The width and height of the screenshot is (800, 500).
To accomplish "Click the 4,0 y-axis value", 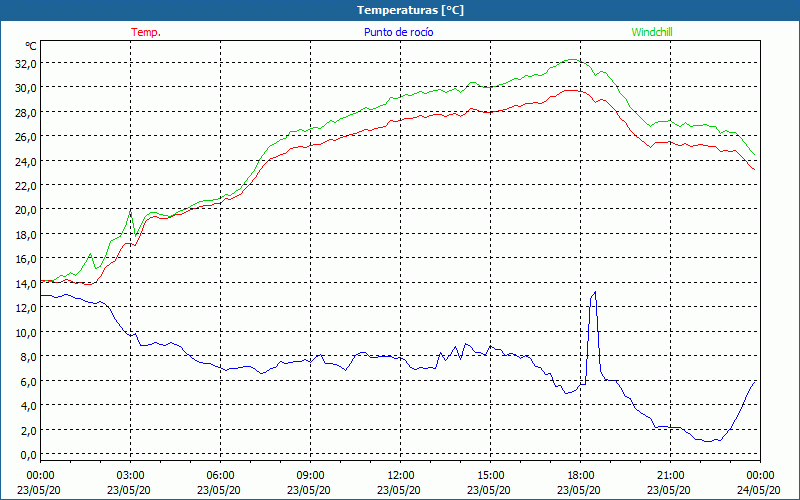I will (28, 406).
